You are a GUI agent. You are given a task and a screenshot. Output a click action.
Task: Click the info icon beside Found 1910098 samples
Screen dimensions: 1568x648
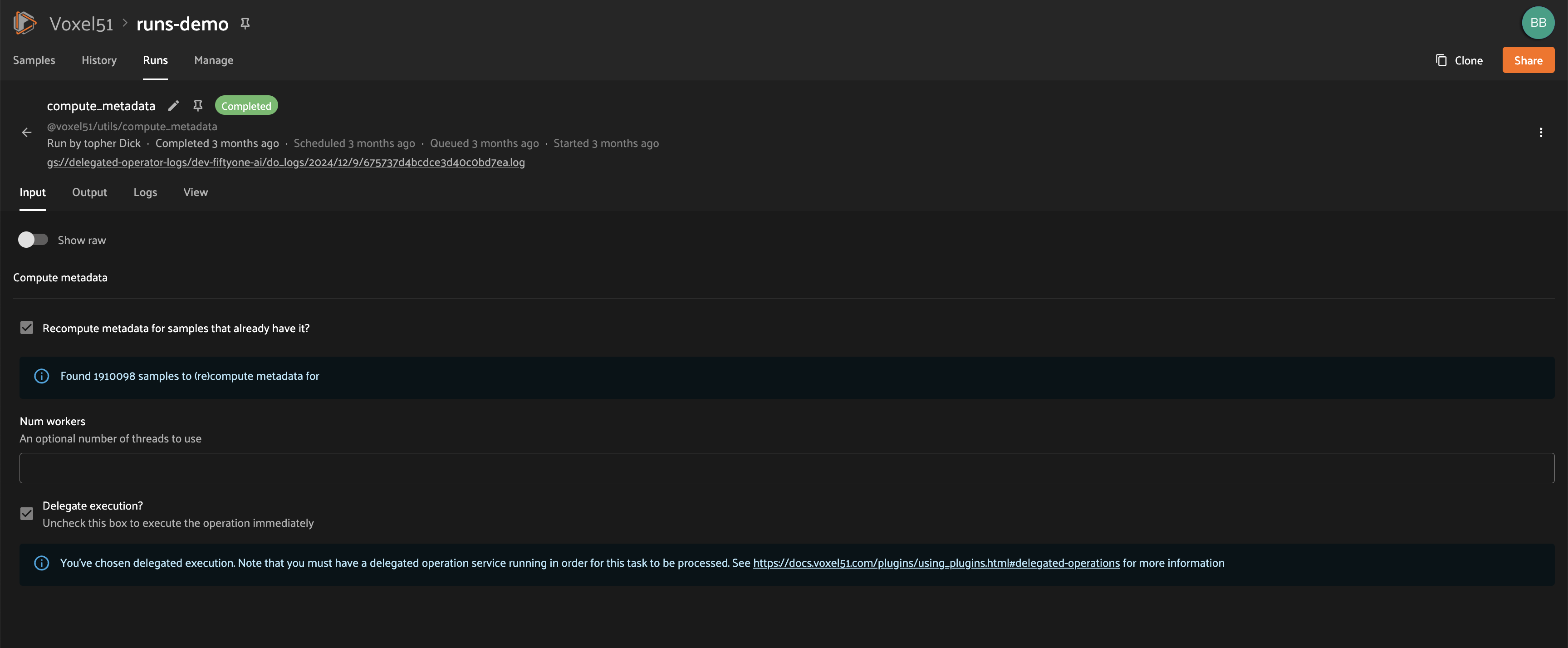tap(41, 376)
